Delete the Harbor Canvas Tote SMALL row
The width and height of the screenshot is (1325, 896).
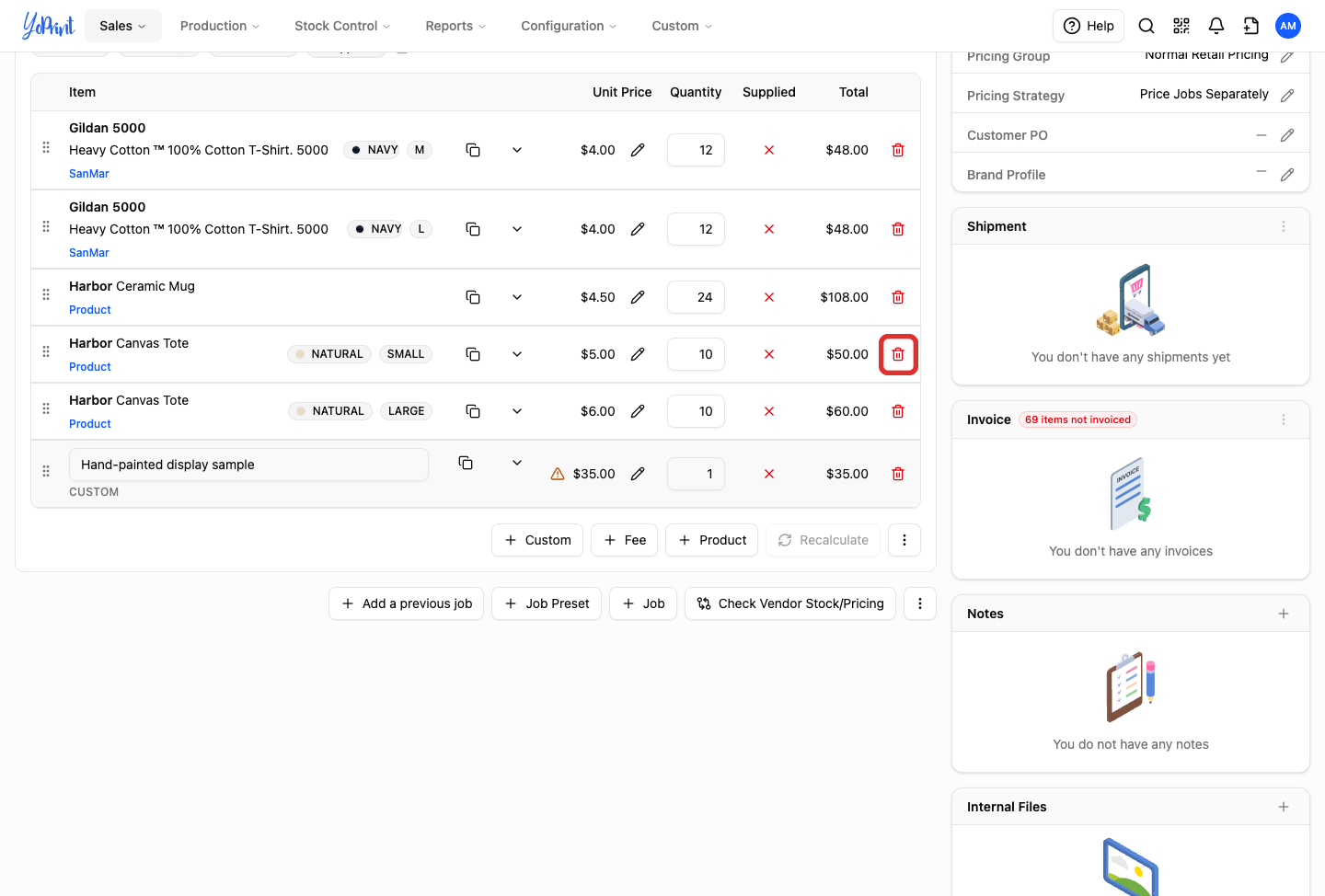pos(898,354)
